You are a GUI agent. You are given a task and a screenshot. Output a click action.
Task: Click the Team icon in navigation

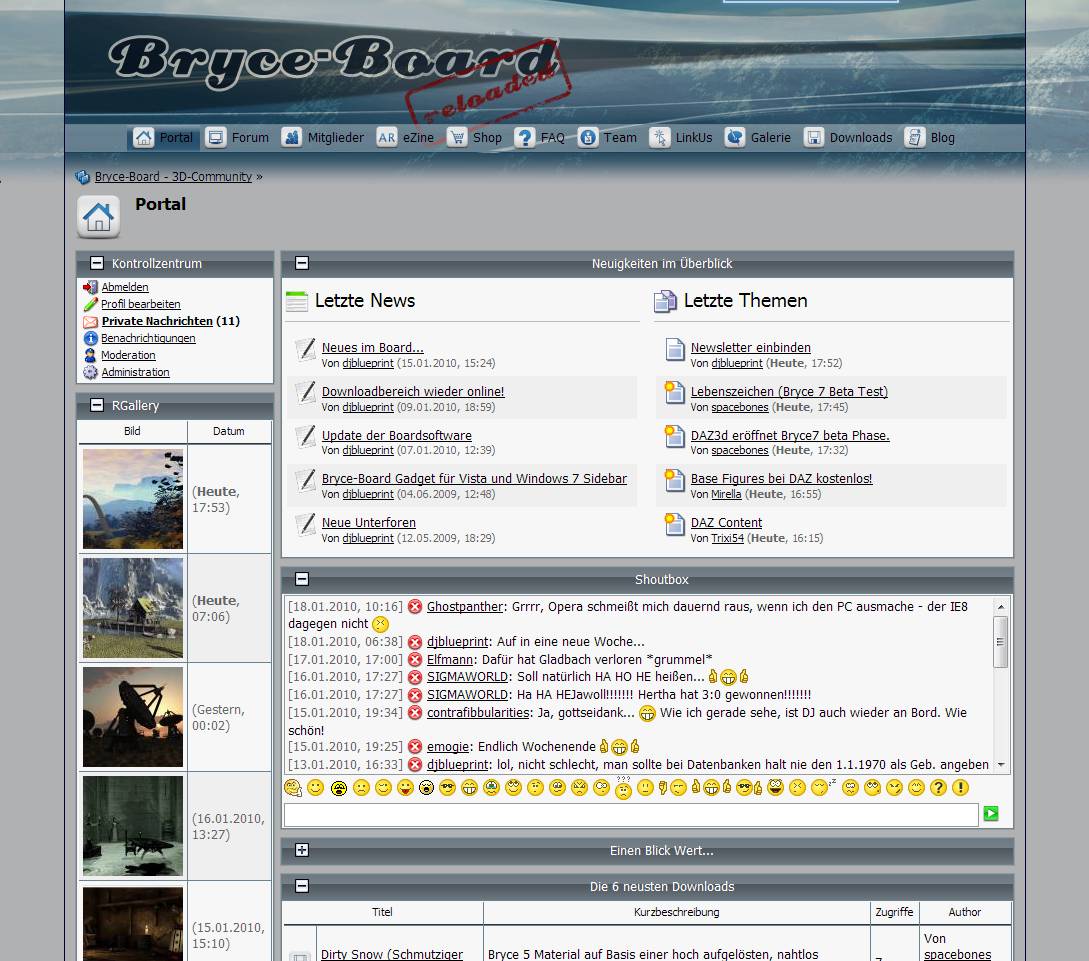point(588,137)
